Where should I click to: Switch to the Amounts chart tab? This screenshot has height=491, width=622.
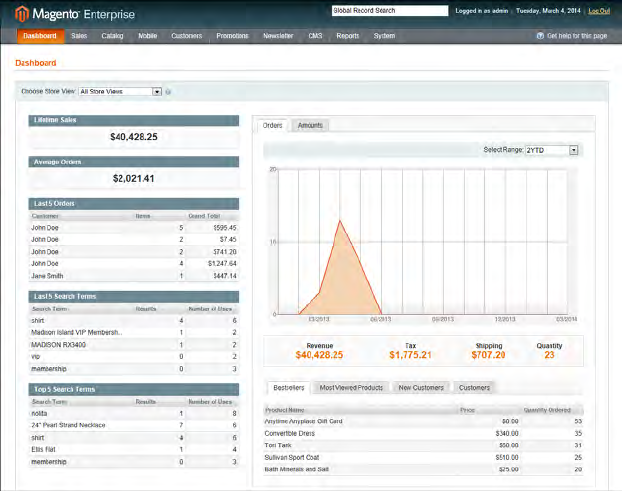pos(310,126)
